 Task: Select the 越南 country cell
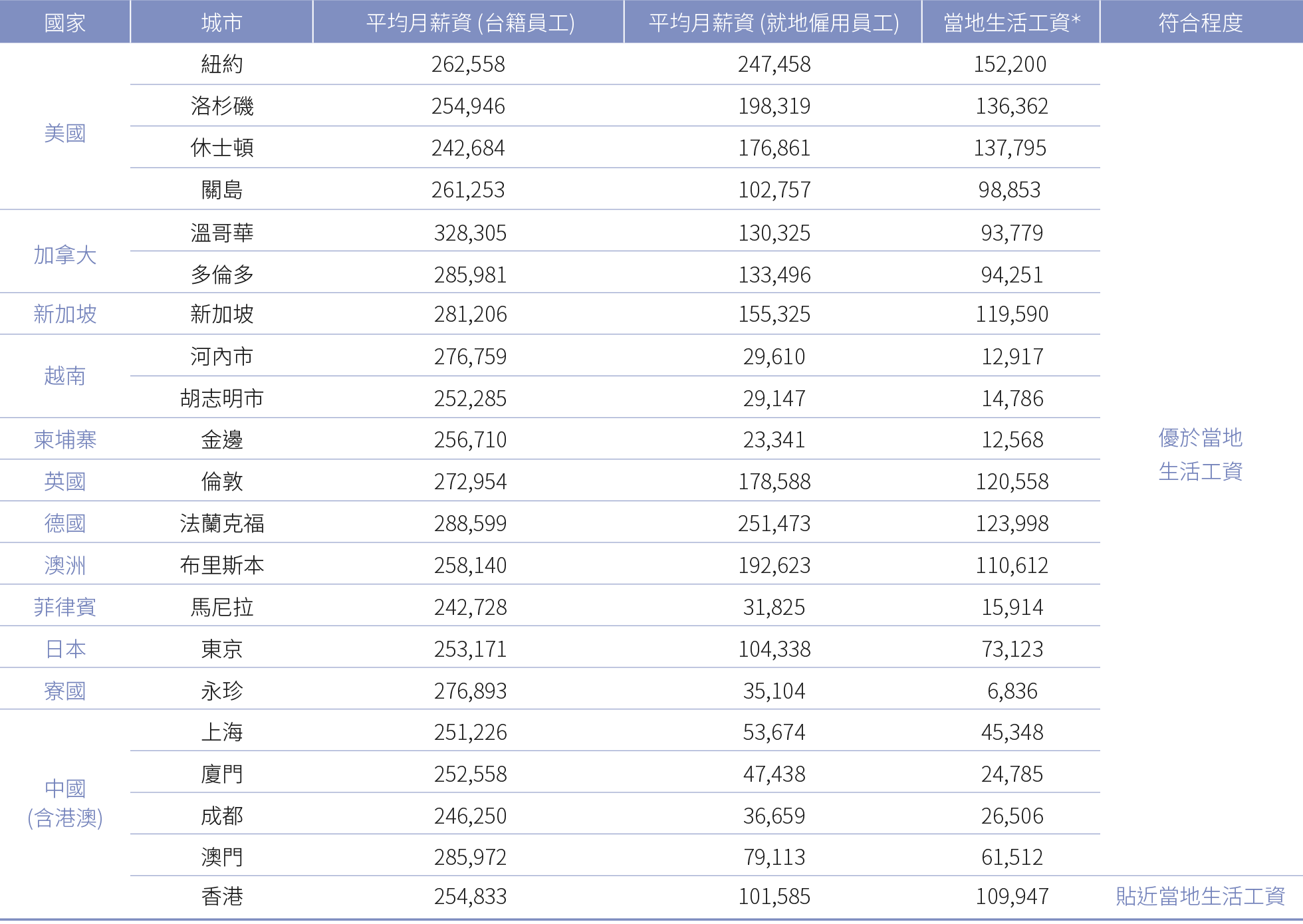pos(64,376)
